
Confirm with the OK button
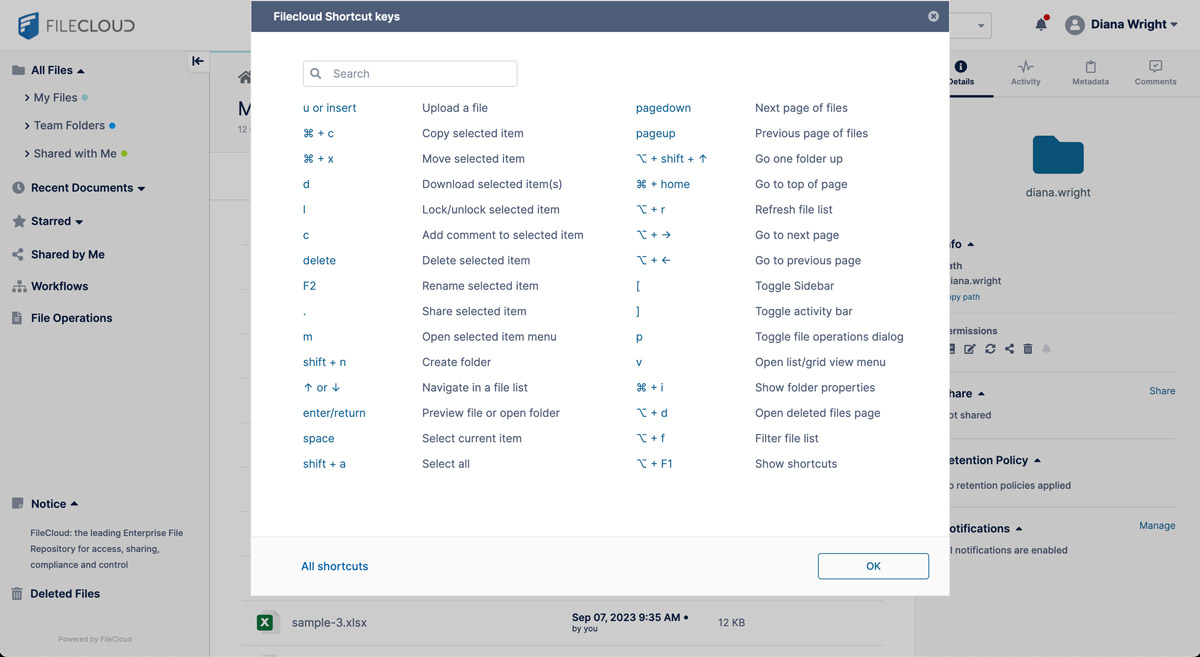point(873,566)
